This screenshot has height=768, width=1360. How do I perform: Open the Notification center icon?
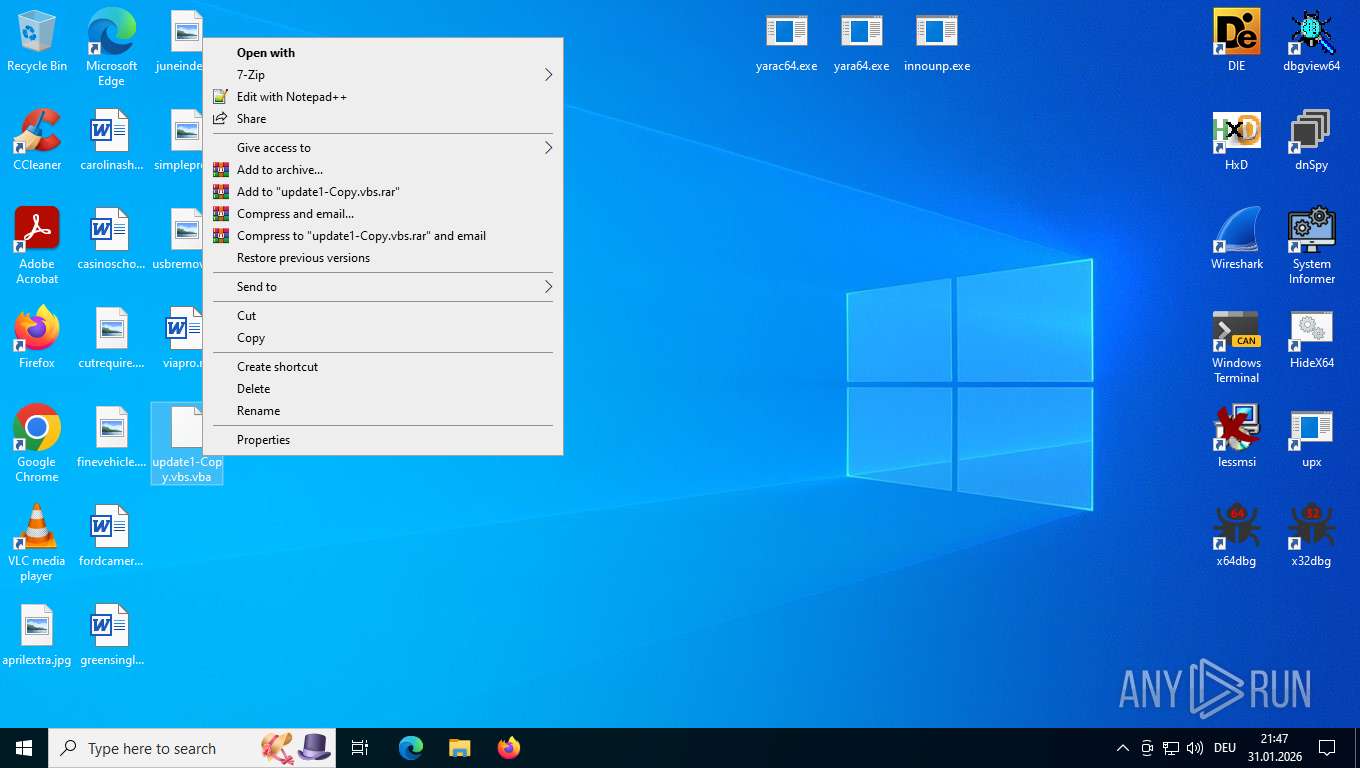tap(1327, 748)
